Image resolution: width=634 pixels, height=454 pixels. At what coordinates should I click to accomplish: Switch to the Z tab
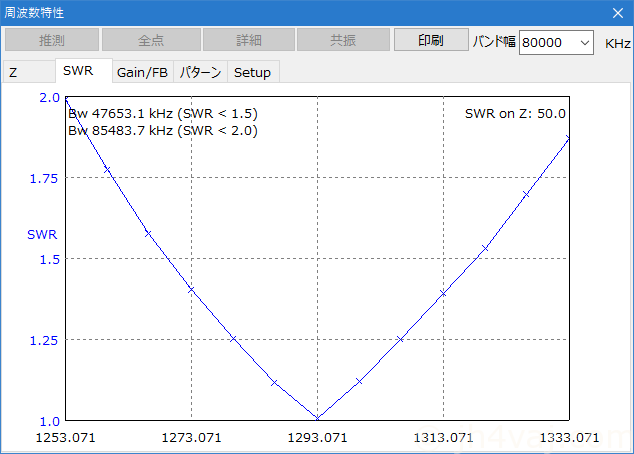tap(29, 72)
